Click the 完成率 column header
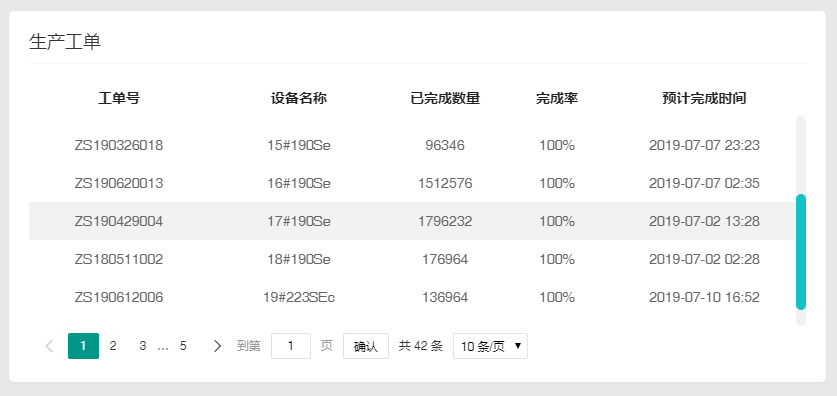 click(x=557, y=99)
